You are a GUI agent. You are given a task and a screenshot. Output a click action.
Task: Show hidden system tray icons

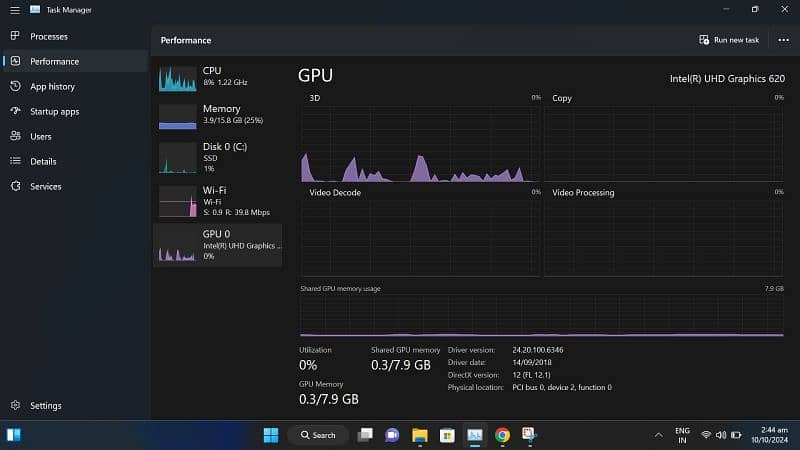tap(658, 435)
